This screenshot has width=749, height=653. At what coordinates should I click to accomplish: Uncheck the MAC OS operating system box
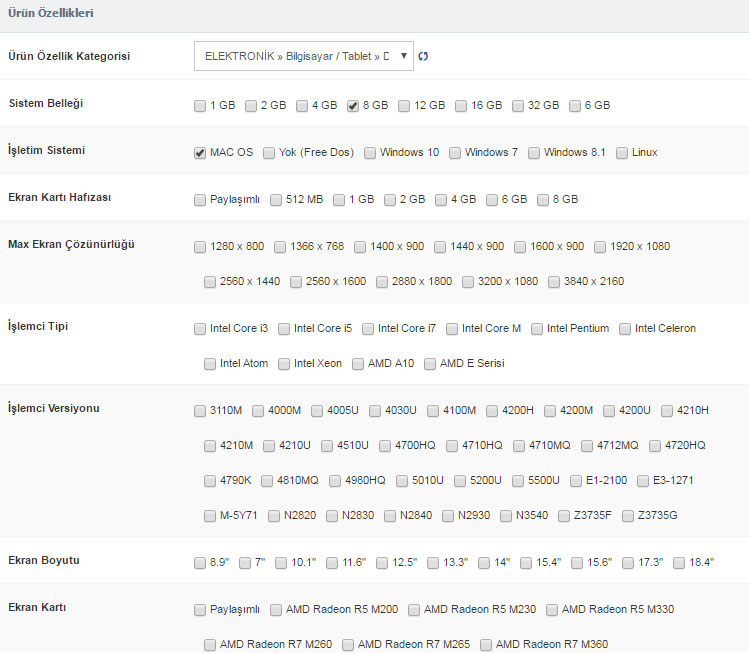pyautogui.click(x=200, y=153)
